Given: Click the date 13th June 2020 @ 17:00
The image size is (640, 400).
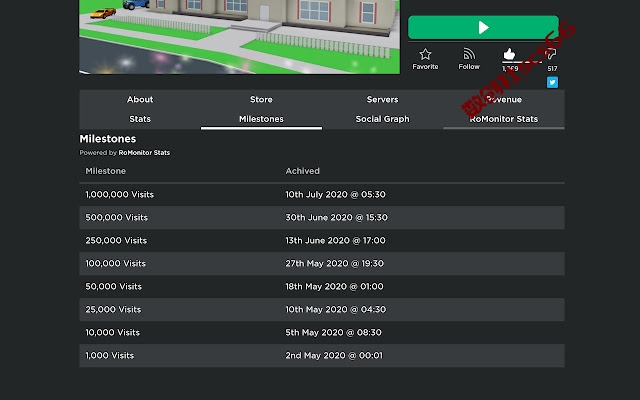Looking at the screenshot, I should [336, 240].
